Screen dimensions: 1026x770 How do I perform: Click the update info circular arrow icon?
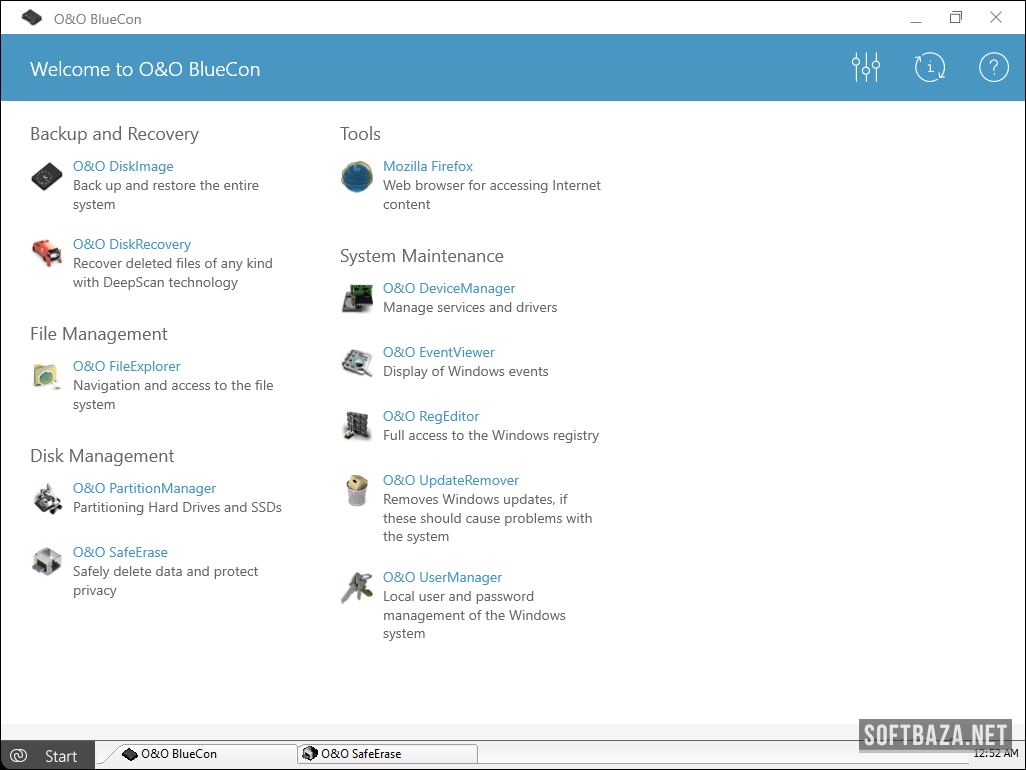930,68
